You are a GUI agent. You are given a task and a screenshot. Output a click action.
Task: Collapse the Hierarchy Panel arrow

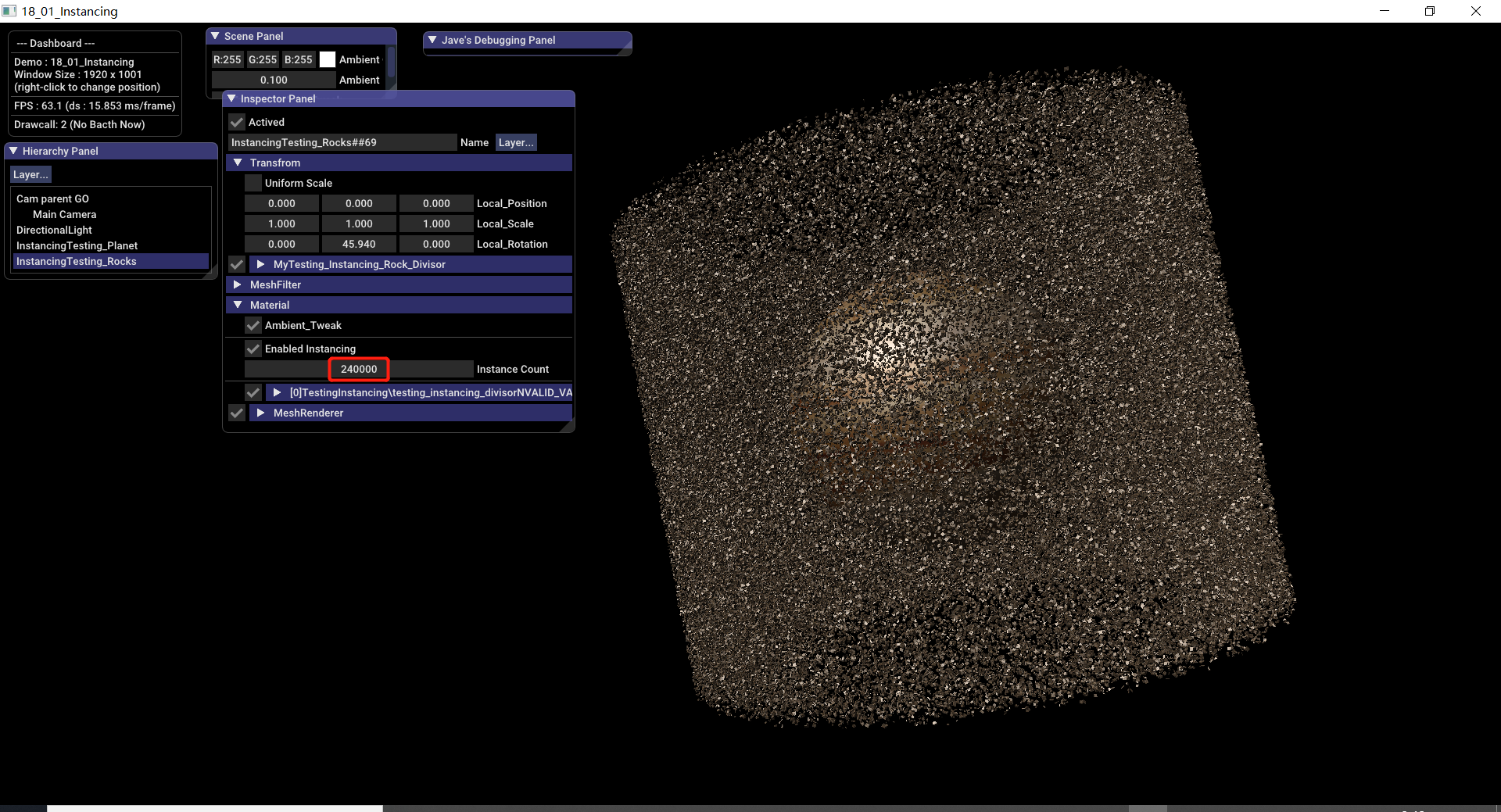(x=13, y=151)
